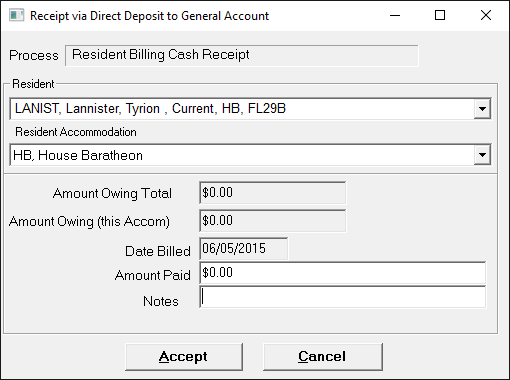Click the Amount Owing Total label
This screenshot has width=510, height=380.
click(x=112, y=194)
